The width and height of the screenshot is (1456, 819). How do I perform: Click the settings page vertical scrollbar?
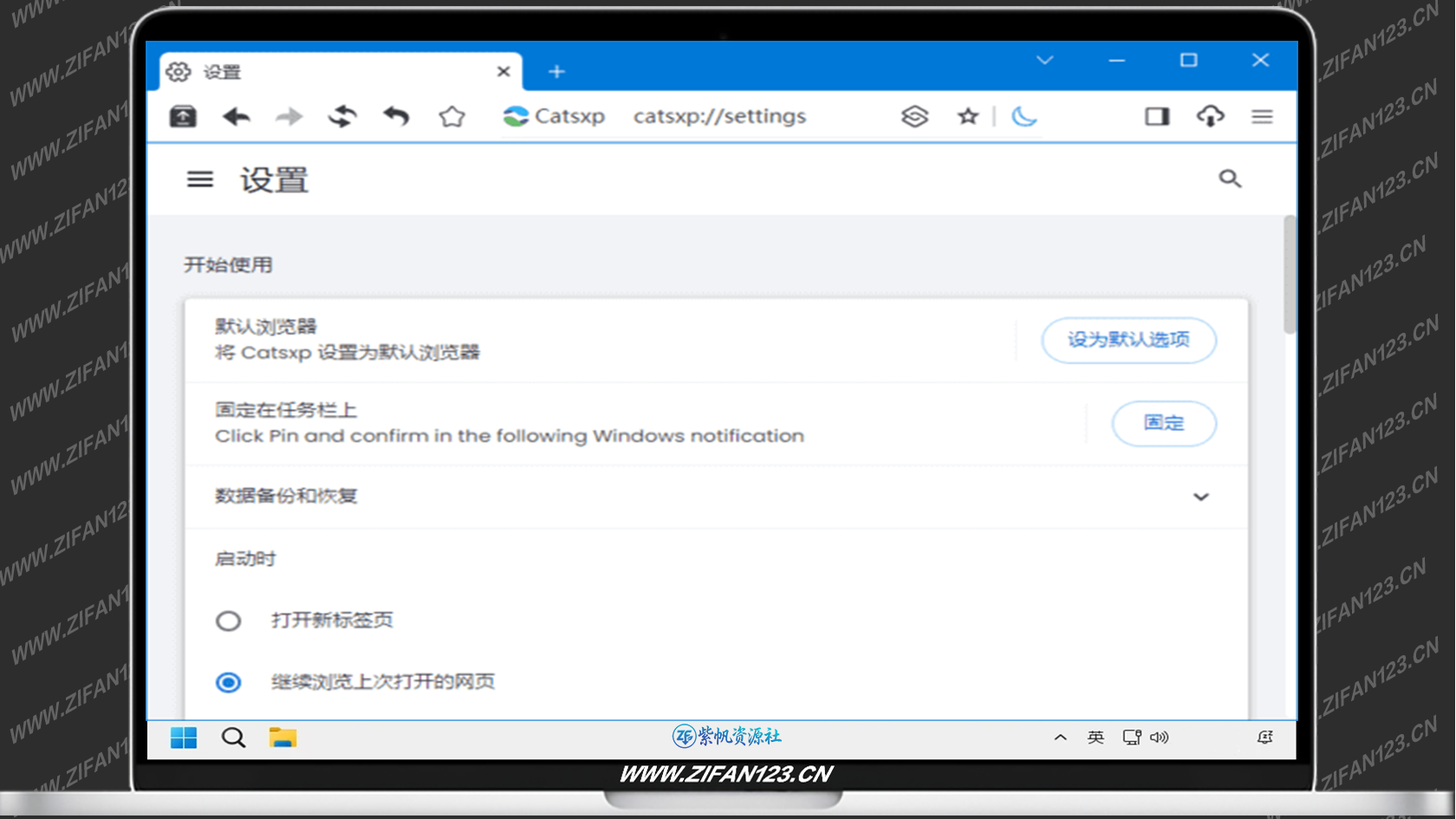[x=1290, y=274]
